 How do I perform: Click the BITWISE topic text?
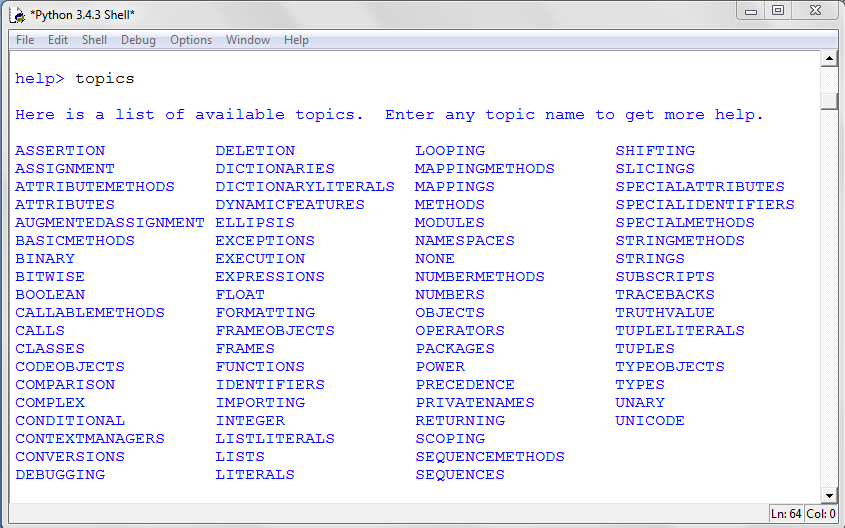pyautogui.click(x=50, y=276)
